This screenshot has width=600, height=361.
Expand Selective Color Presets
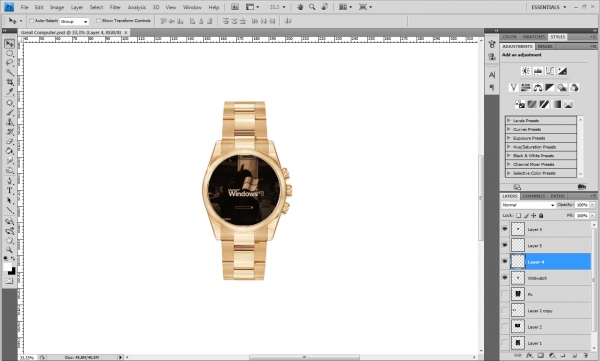click(x=509, y=173)
